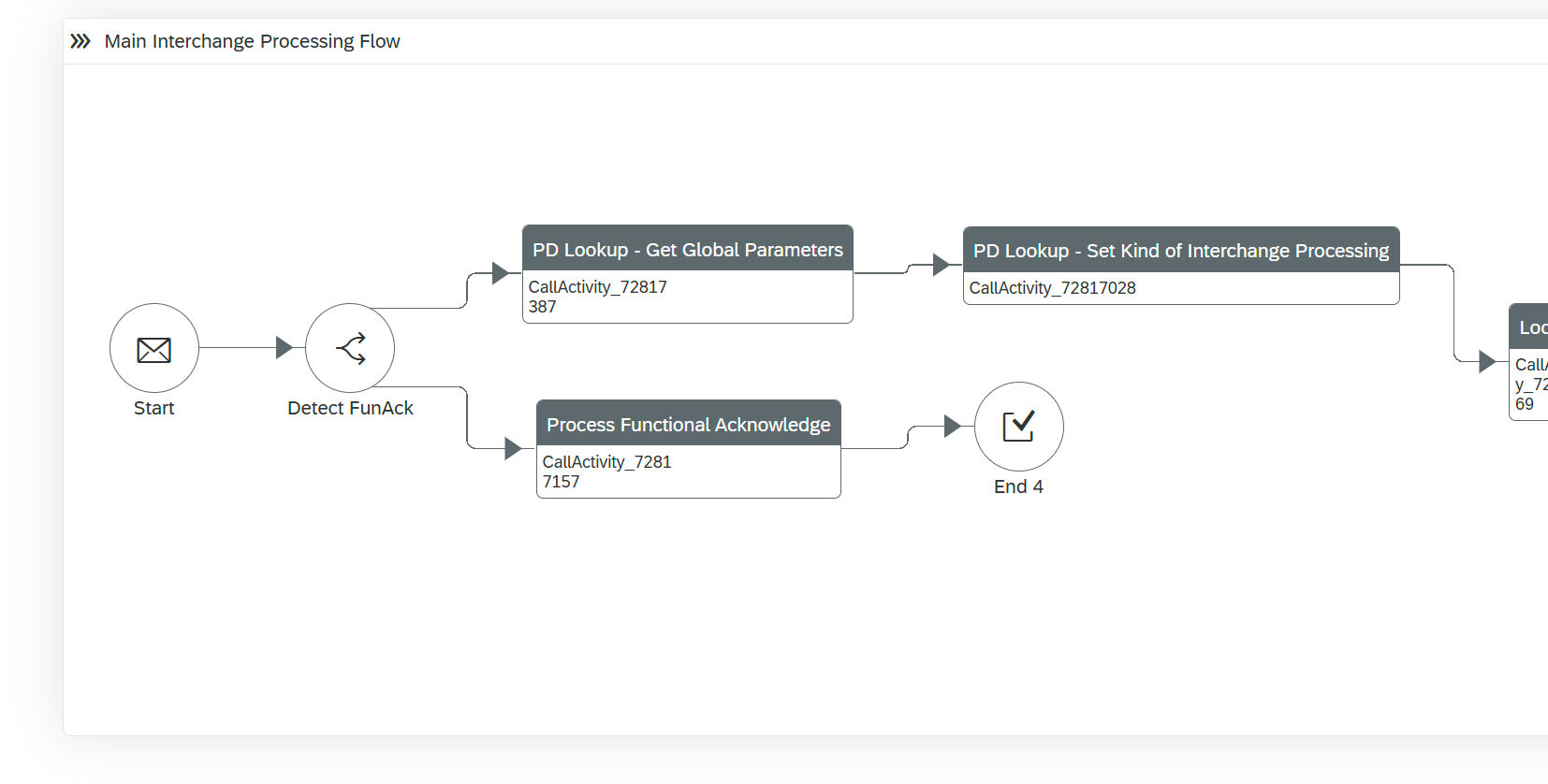The width and height of the screenshot is (1548, 784).
Task: Select the PD Lookup - Get Global Parameters header
Action: pyautogui.click(x=687, y=250)
